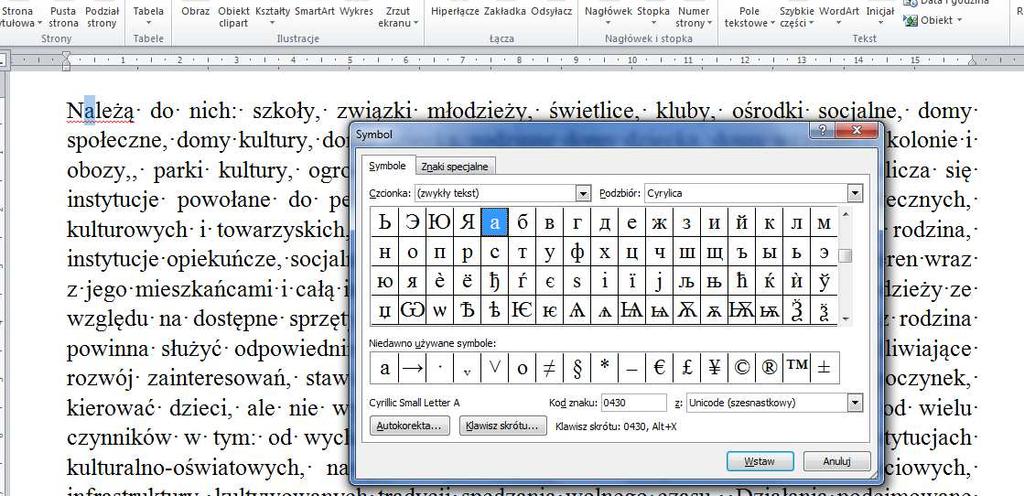The image size is (1024, 496).
Task: Select Cyrillic letter ш in the grid
Action: click(x=686, y=252)
